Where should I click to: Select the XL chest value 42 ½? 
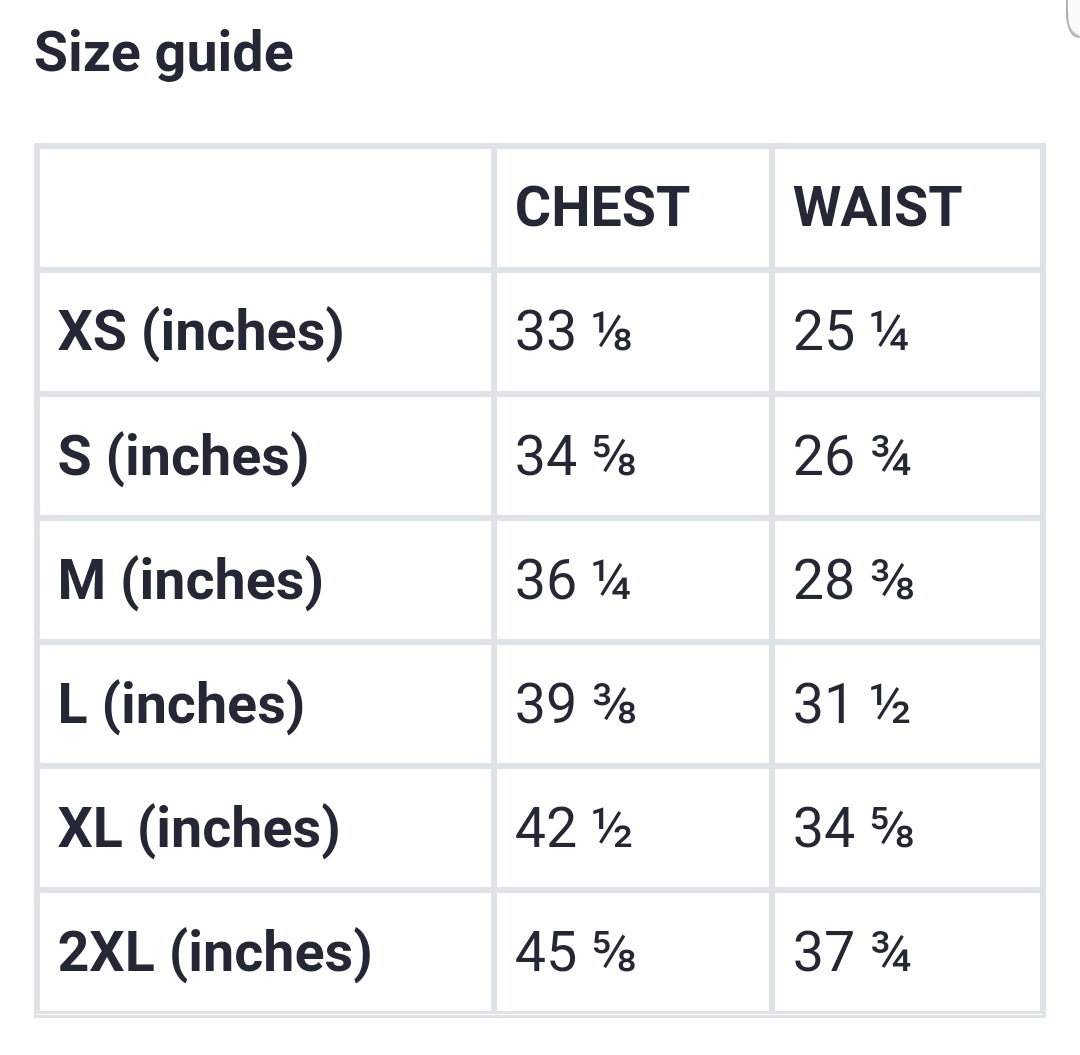pyautogui.click(x=574, y=830)
